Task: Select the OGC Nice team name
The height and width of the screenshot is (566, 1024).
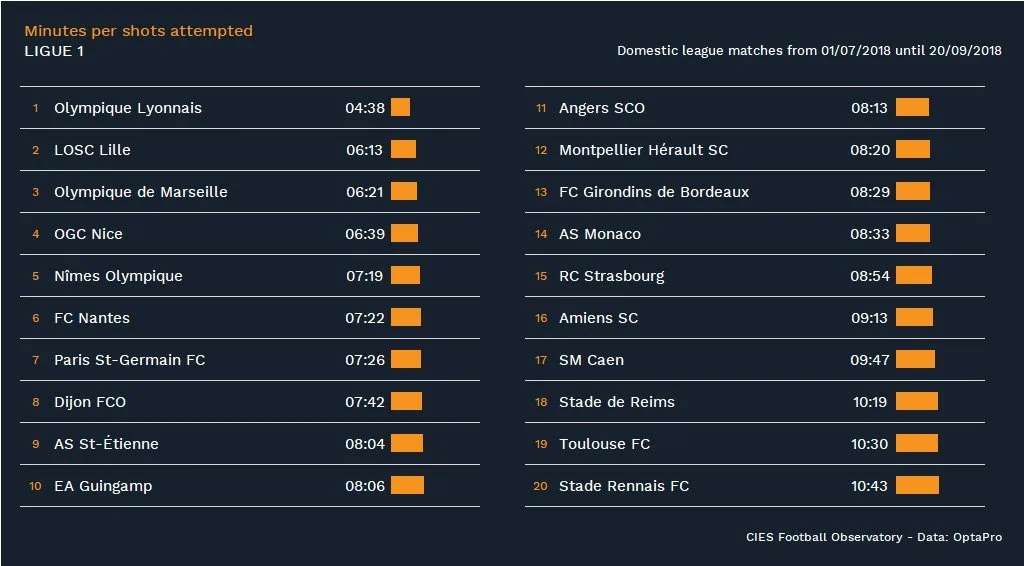Action: 88,234
